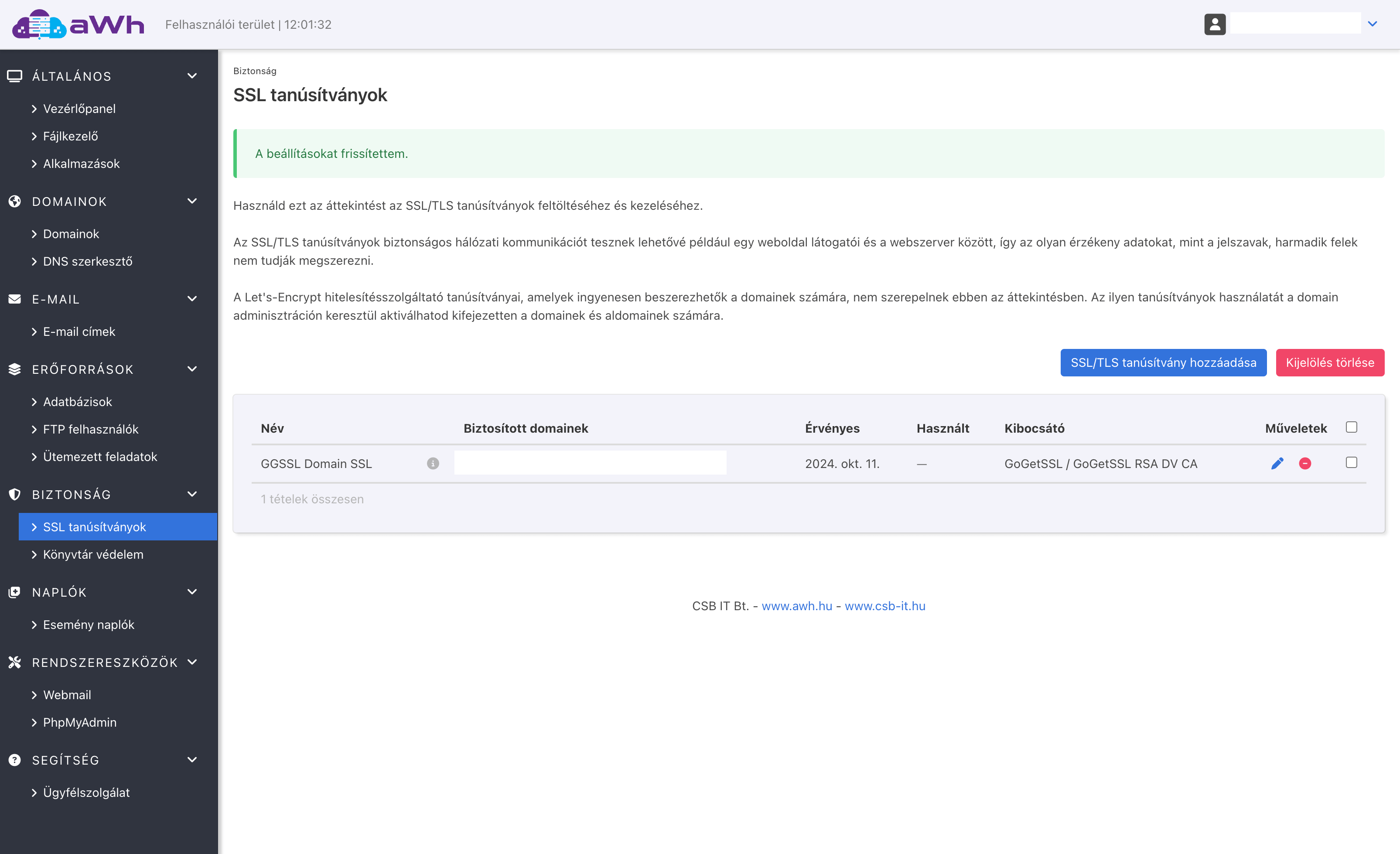Viewport: 1400px width, 854px height.
Task: Collapse the Erőforrások section chevron
Action: pyautogui.click(x=192, y=369)
